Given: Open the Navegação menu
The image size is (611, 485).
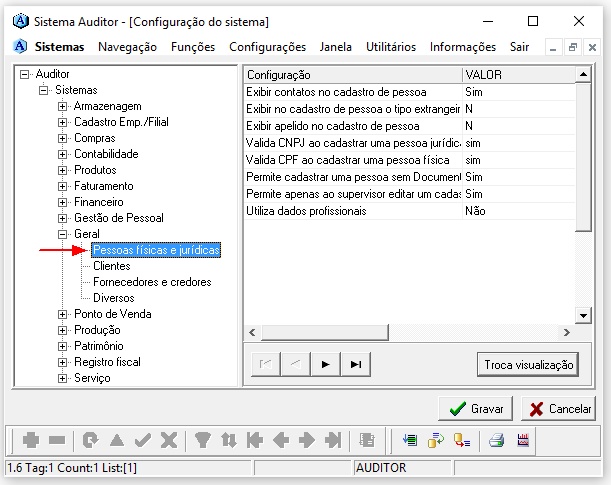Looking at the screenshot, I should pyautogui.click(x=127, y=47).
